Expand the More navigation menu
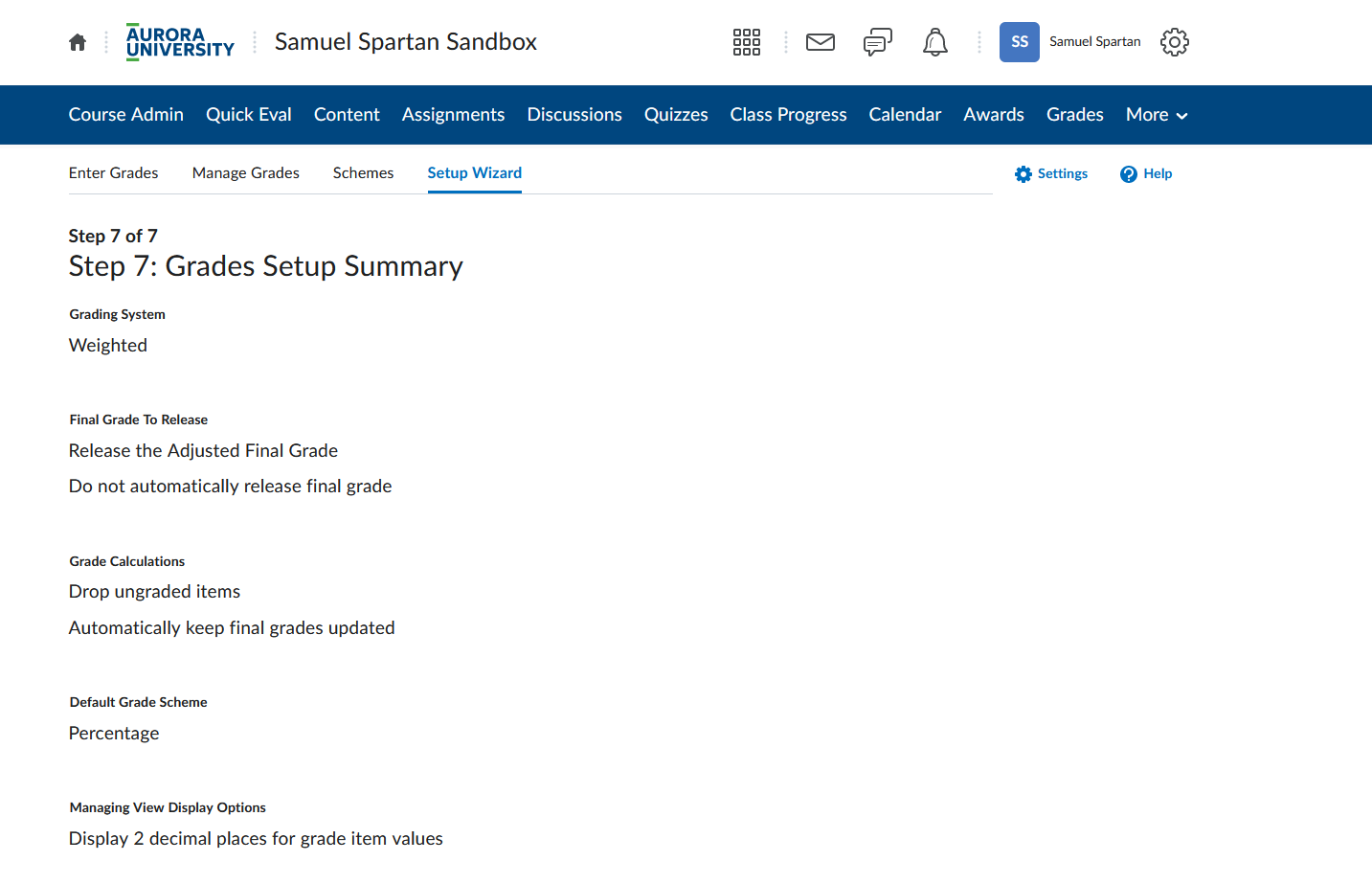The height and width of the screenshot is (884, 1372). point(1157,115)
